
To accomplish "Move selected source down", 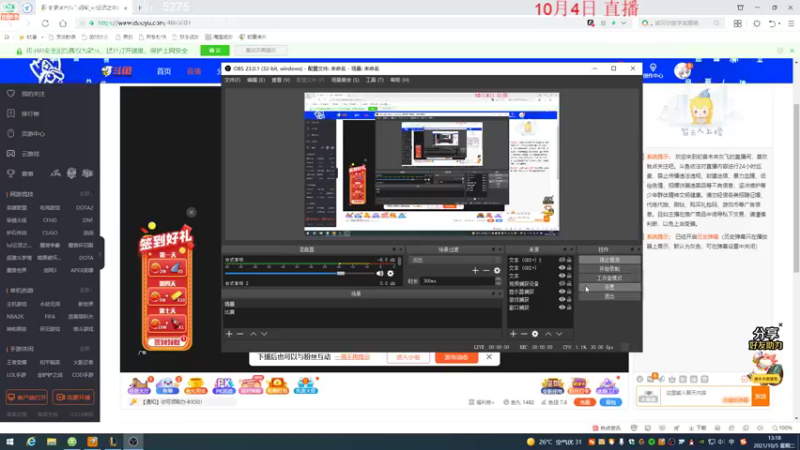I will (559, 334).
